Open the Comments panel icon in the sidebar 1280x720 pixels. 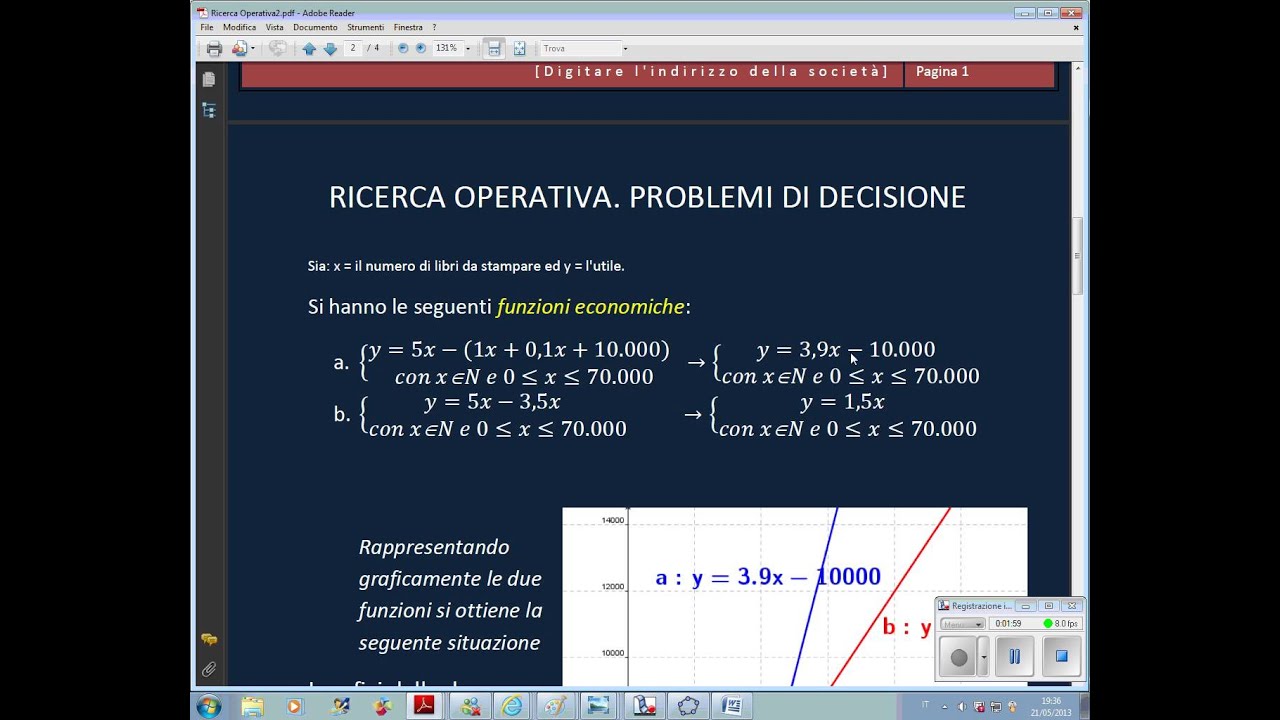tap(209, 639)
